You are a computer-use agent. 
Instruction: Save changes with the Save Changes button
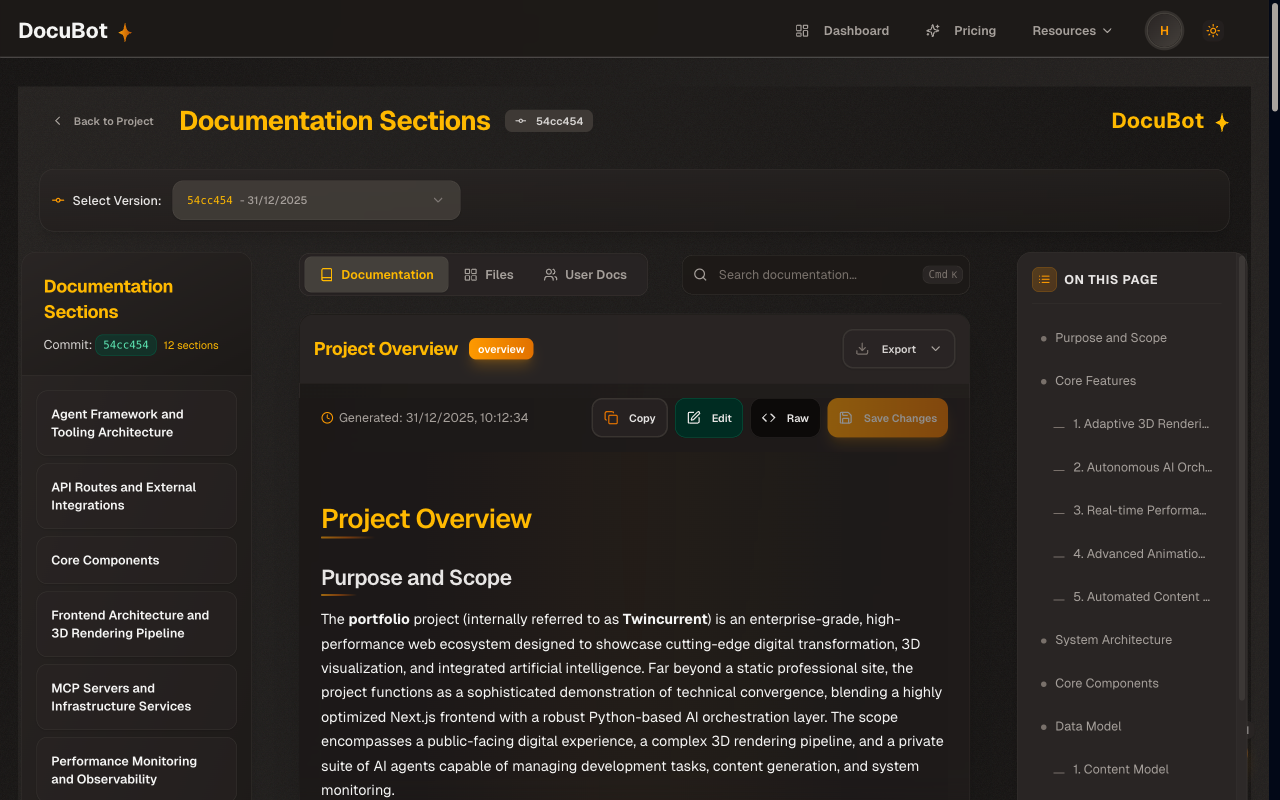(x=887, y=417)
